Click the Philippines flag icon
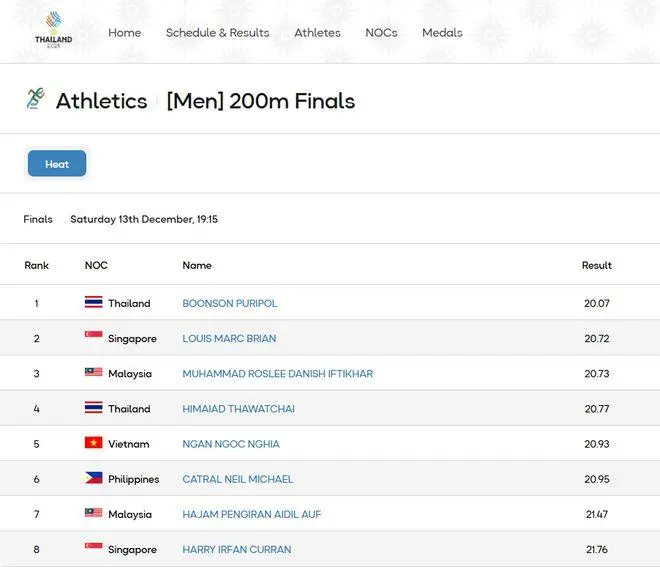 [93, 479]
